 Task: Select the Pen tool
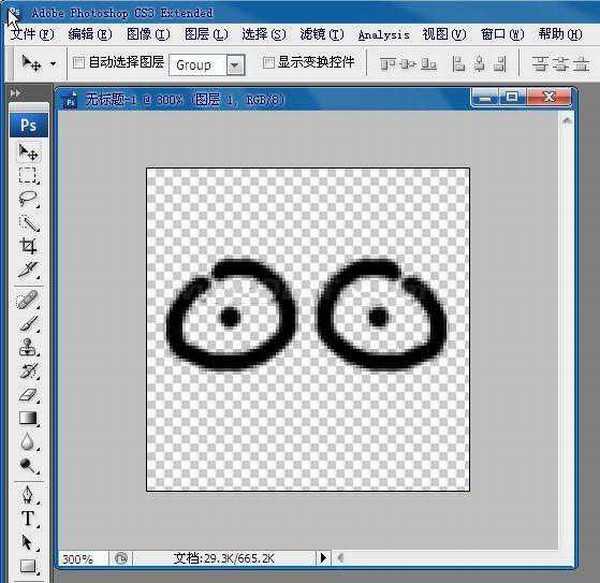[x=28, y=496]
